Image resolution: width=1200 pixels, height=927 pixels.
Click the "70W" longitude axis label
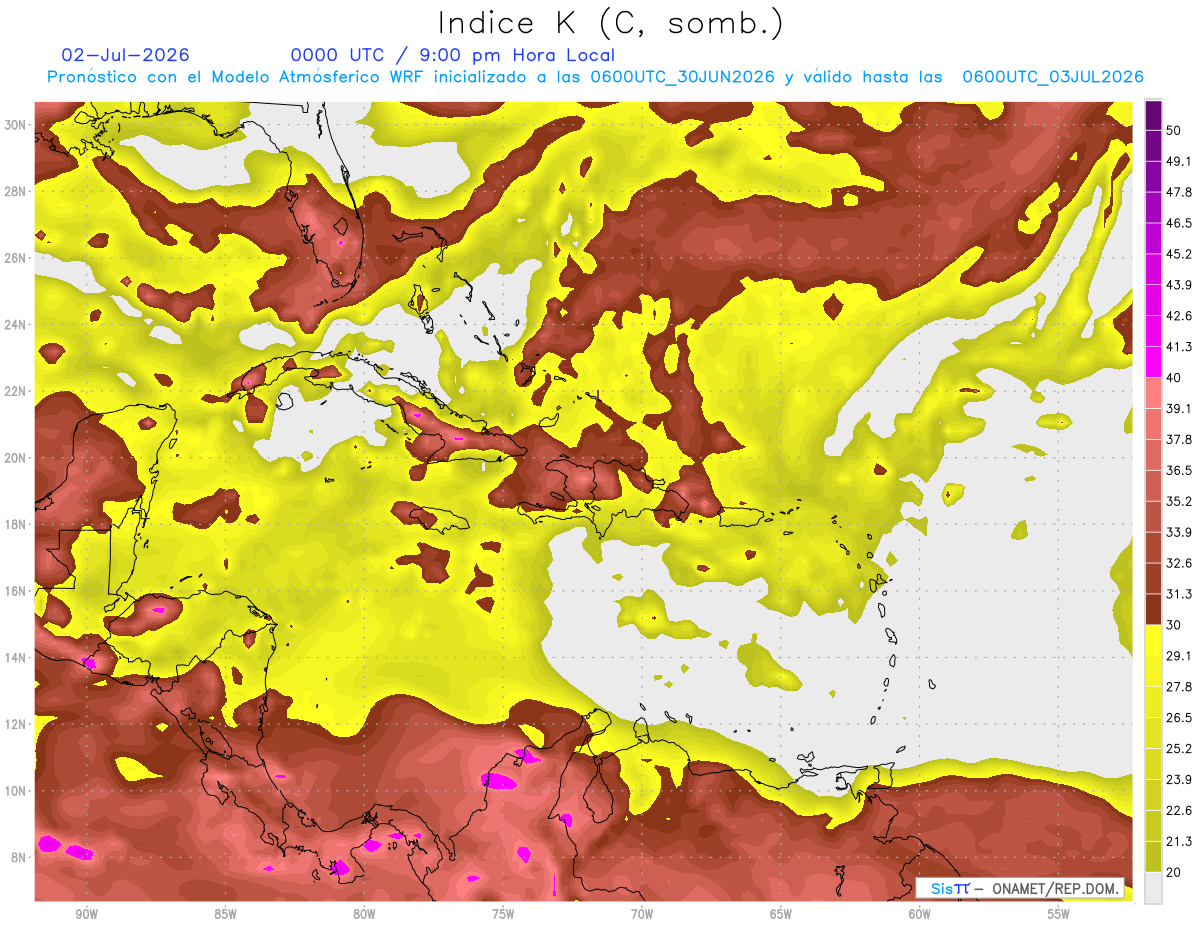642,914
